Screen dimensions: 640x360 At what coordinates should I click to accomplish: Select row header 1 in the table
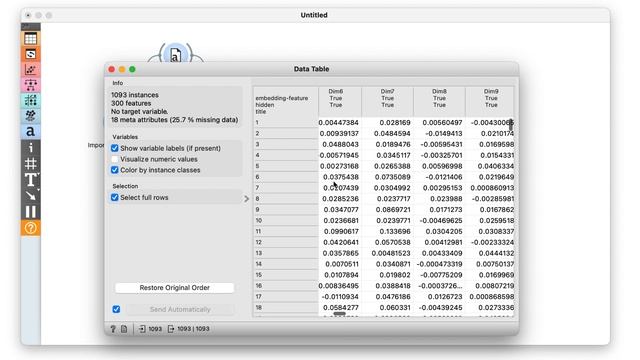[x=285, y=122]
